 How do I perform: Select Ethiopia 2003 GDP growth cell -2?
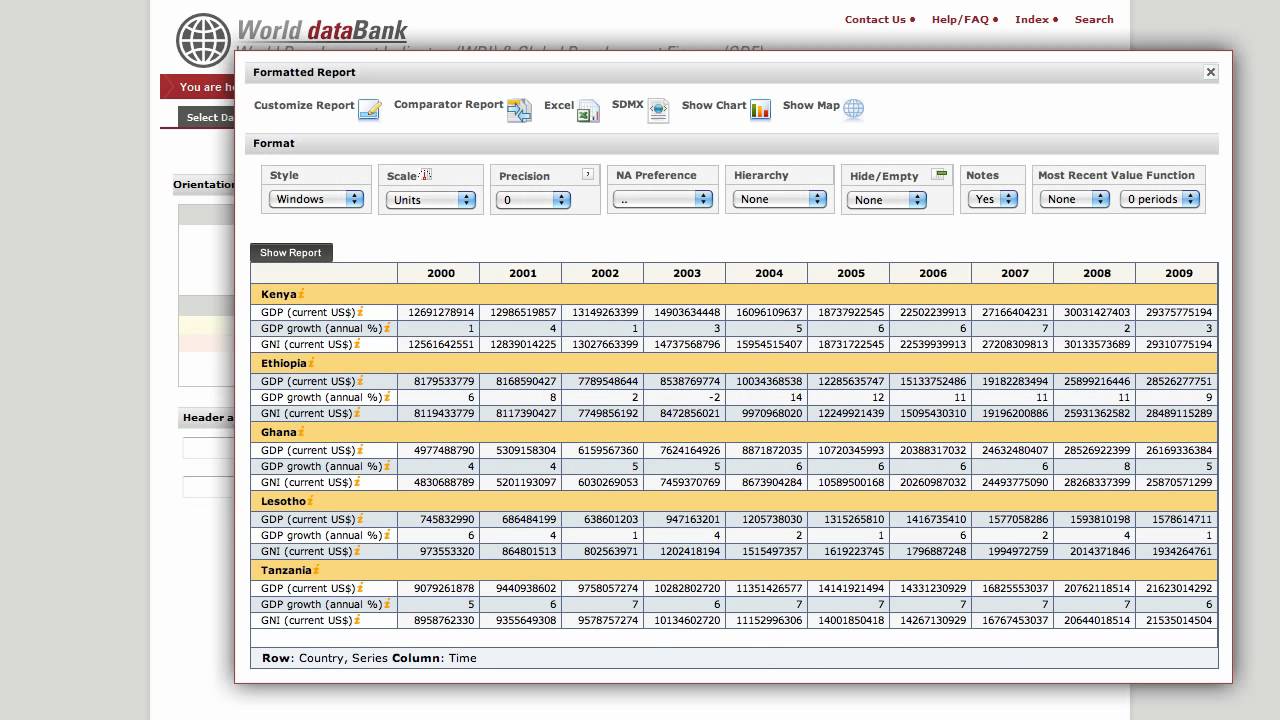click(685, 397)
